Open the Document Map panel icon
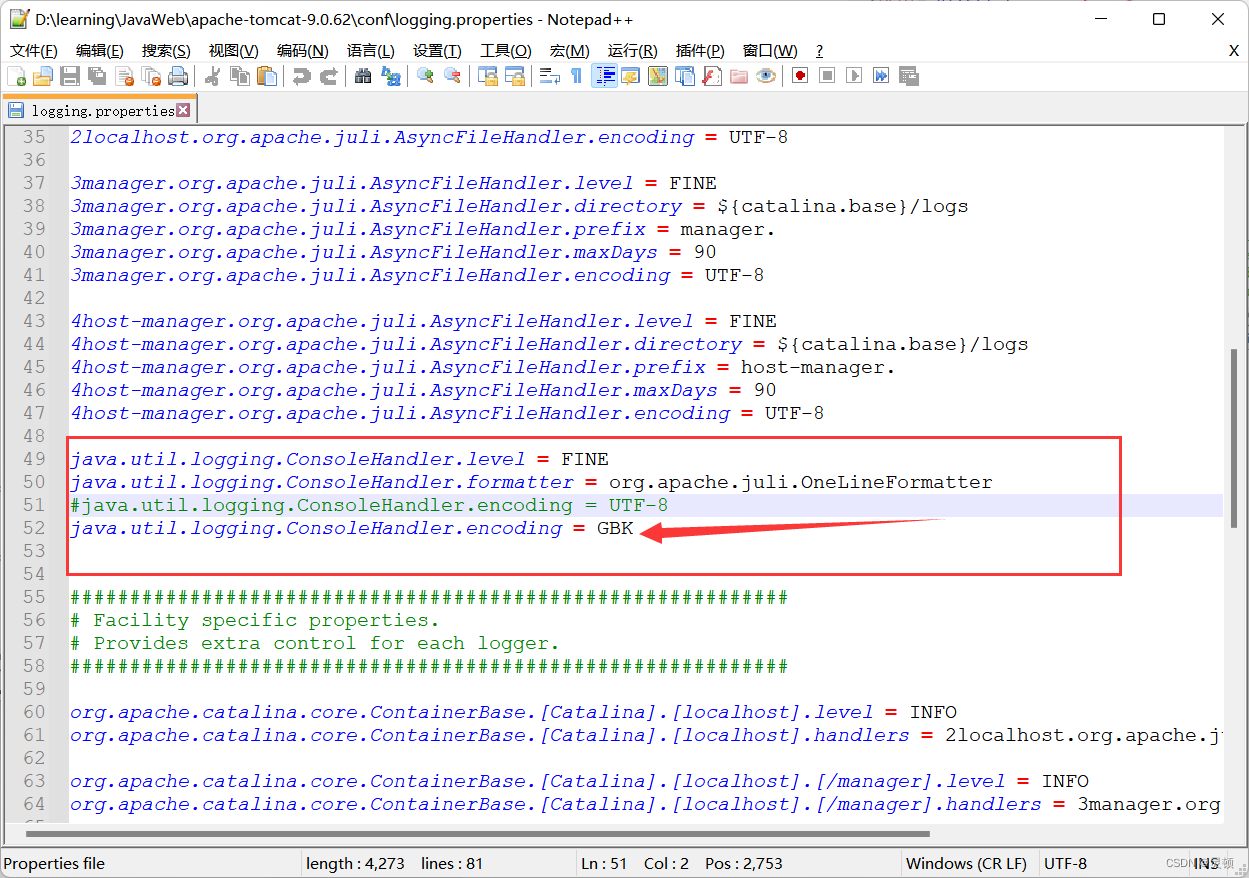The height and width of the screenshot is (878, 1249). (658, 76)
